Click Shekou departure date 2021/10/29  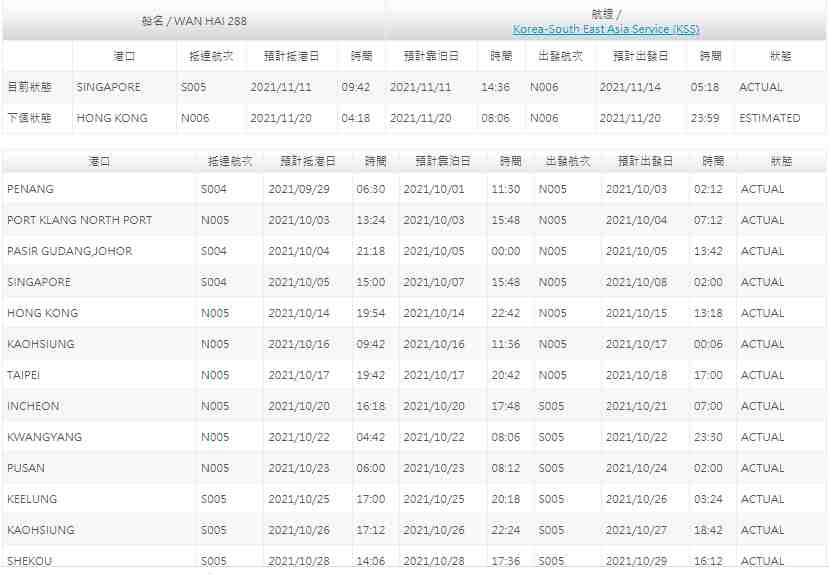click(x=637, y=561)
